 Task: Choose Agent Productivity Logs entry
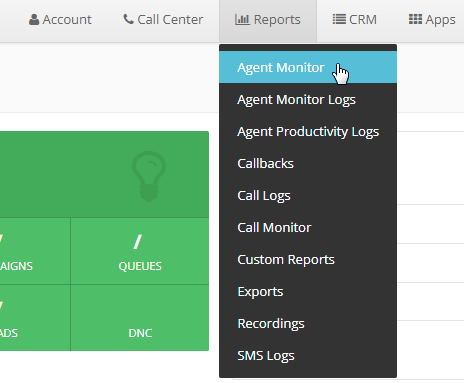coord(308,131)
